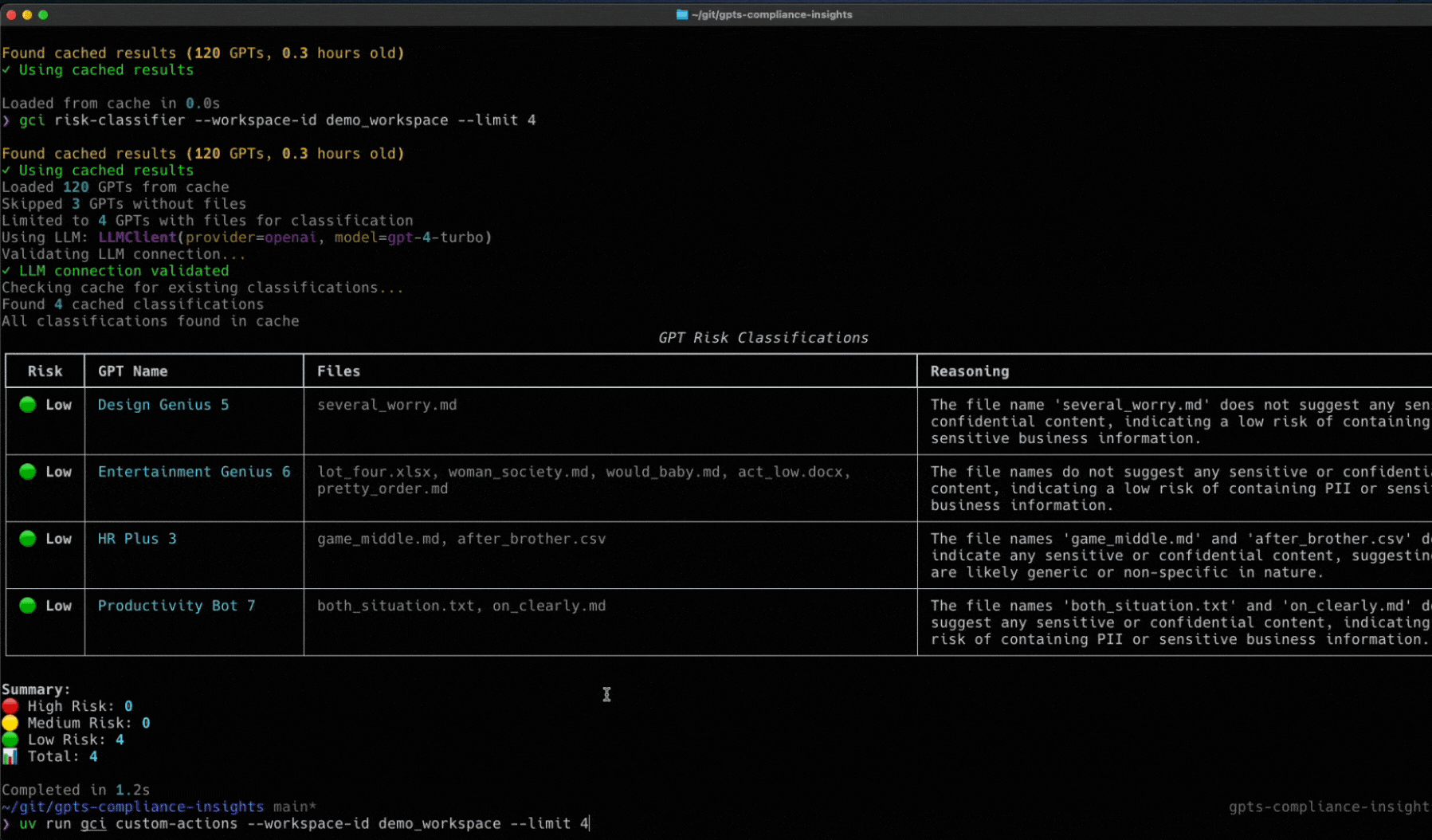Click the 'GPT Name' column header

(x=132, y=371)
